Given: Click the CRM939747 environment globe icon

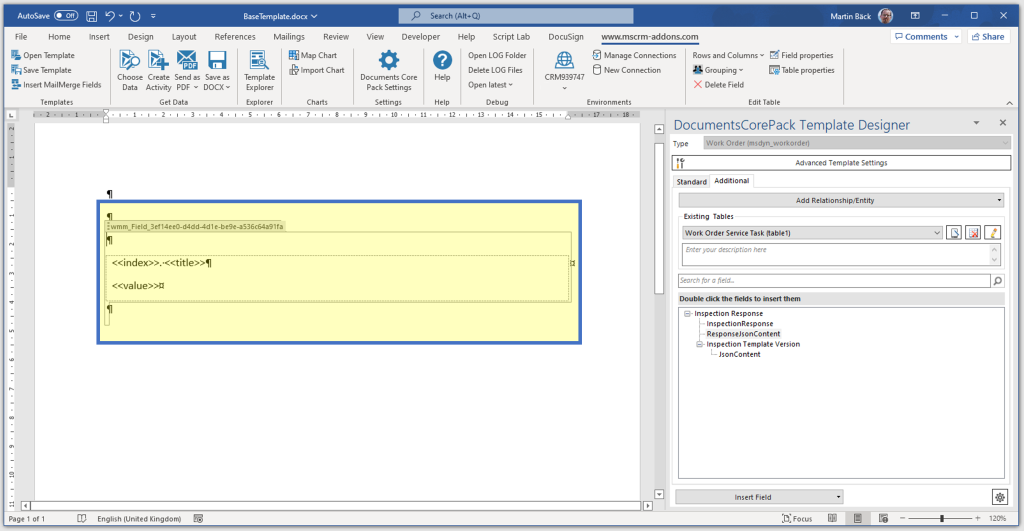Looking at the screenshot, I should point(564,61).
